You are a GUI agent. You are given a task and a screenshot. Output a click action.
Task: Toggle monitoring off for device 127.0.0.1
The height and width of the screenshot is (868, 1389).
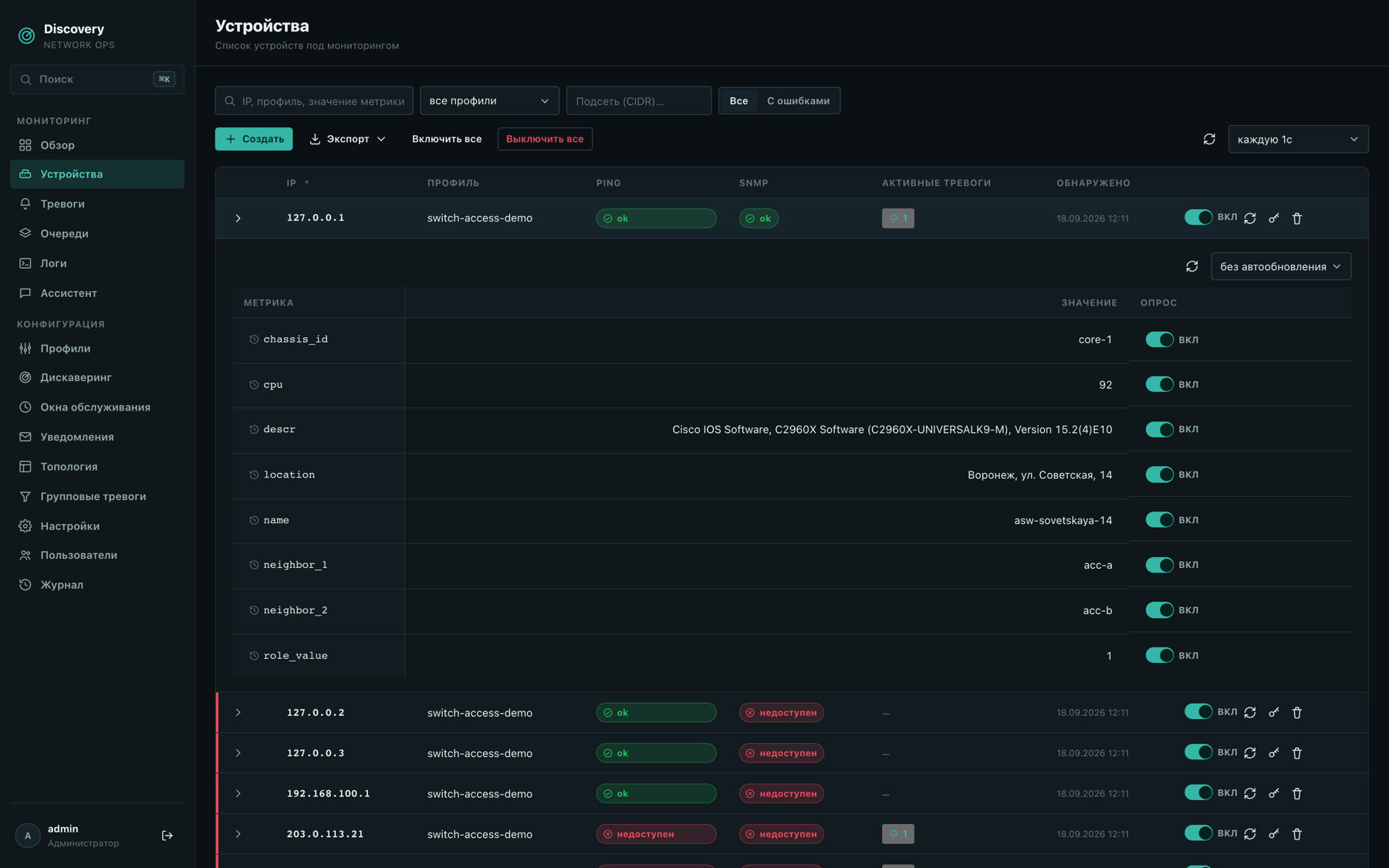point(1198,218)
